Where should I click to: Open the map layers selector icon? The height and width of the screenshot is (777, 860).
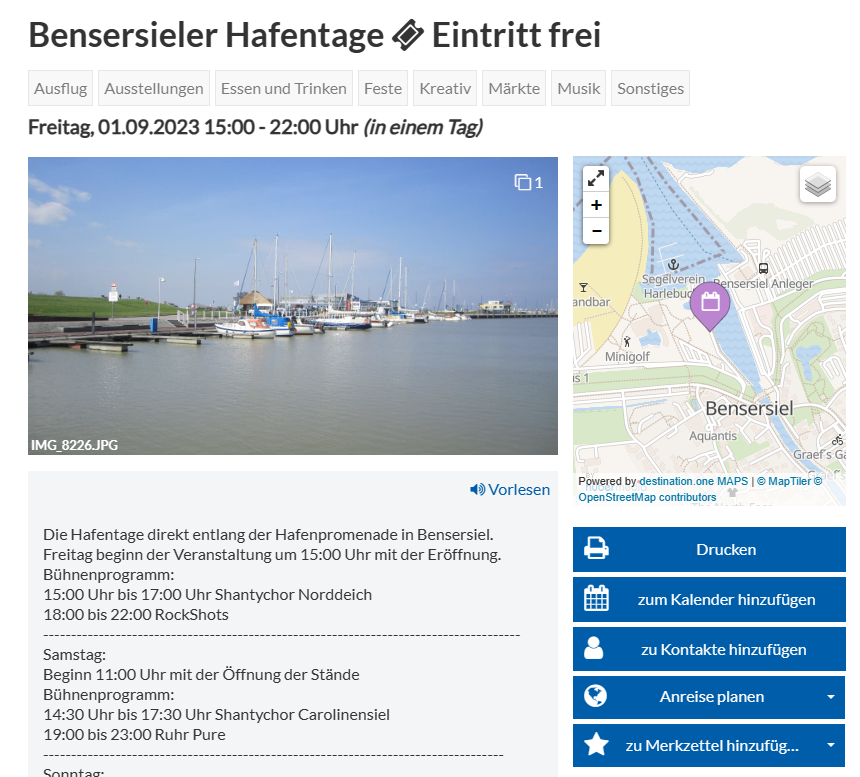818,184
